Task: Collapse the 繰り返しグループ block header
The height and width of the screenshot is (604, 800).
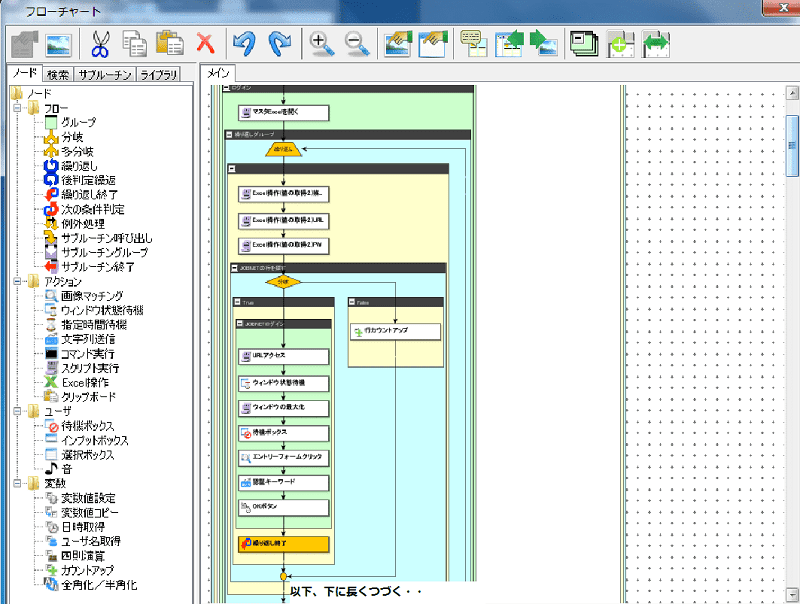Action: pos(230,135)
